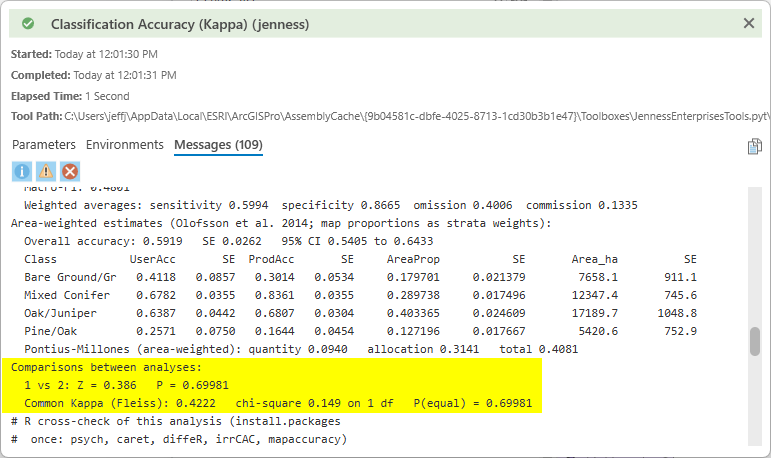Image resolution: width=771 pixels, height=458 pixels.
Task: Click the messages vertical scrollbar thumb
Action: (x=755, y=341)
